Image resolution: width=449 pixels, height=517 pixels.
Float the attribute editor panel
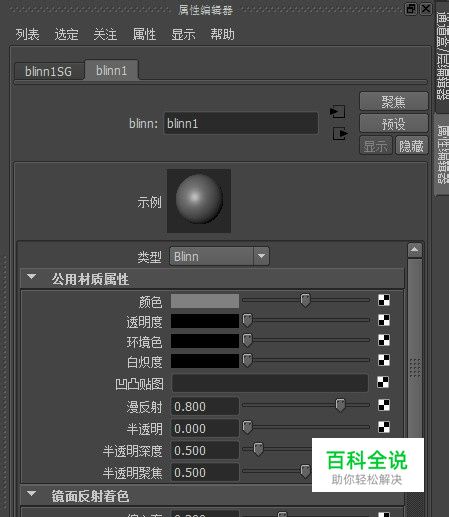[411, 8]
